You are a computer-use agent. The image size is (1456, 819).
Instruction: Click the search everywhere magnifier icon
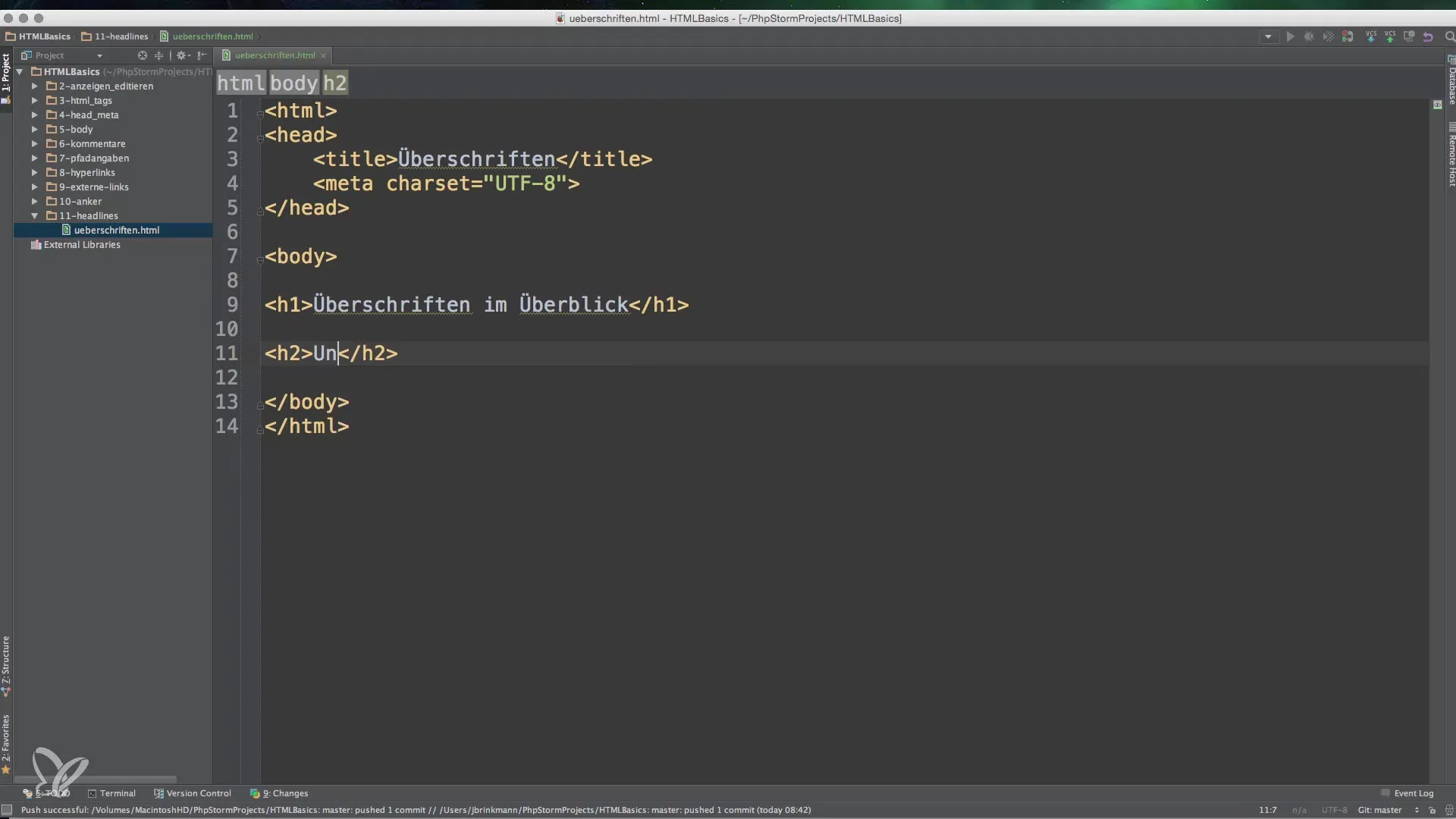tap(1449, 36)
